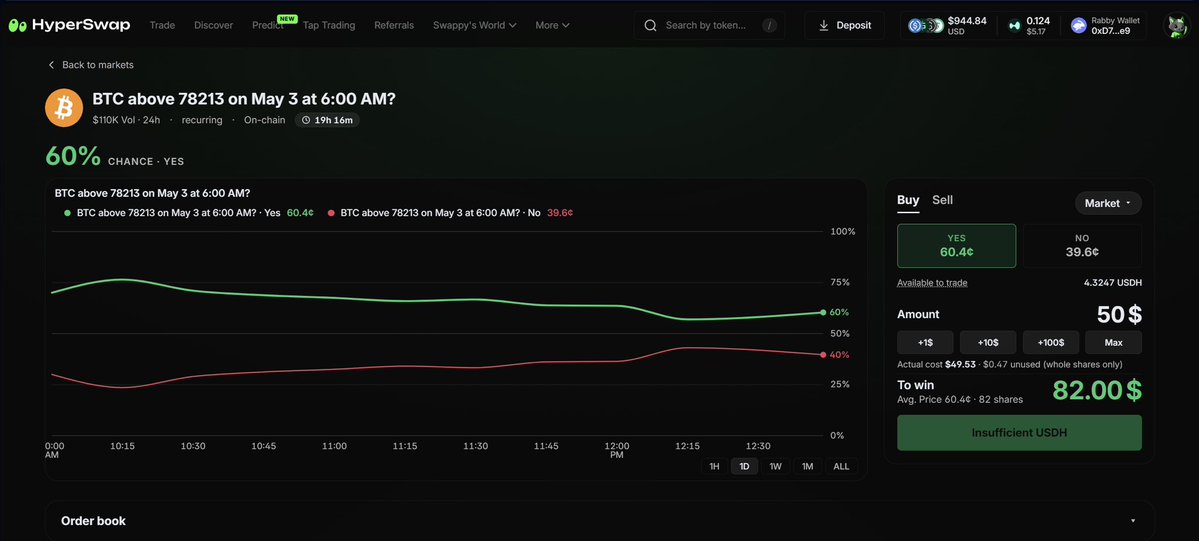Image resolution: width=1199 pixels, height=541 pixels.
Task: Click the countdown clock icon
Action: click(306, 120)
